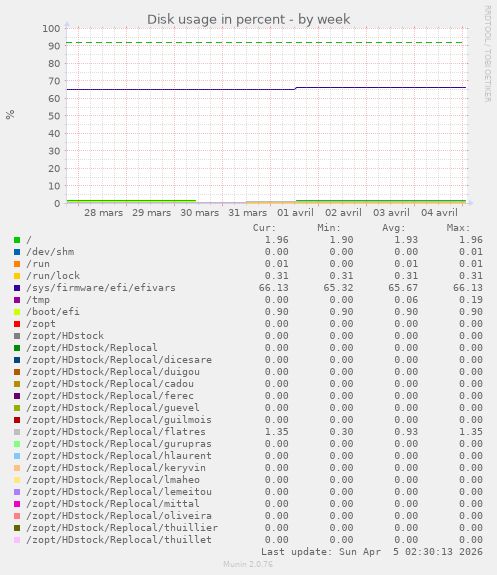
Task: Click the red swatch next to /zopt
Action: click(17, 324)
